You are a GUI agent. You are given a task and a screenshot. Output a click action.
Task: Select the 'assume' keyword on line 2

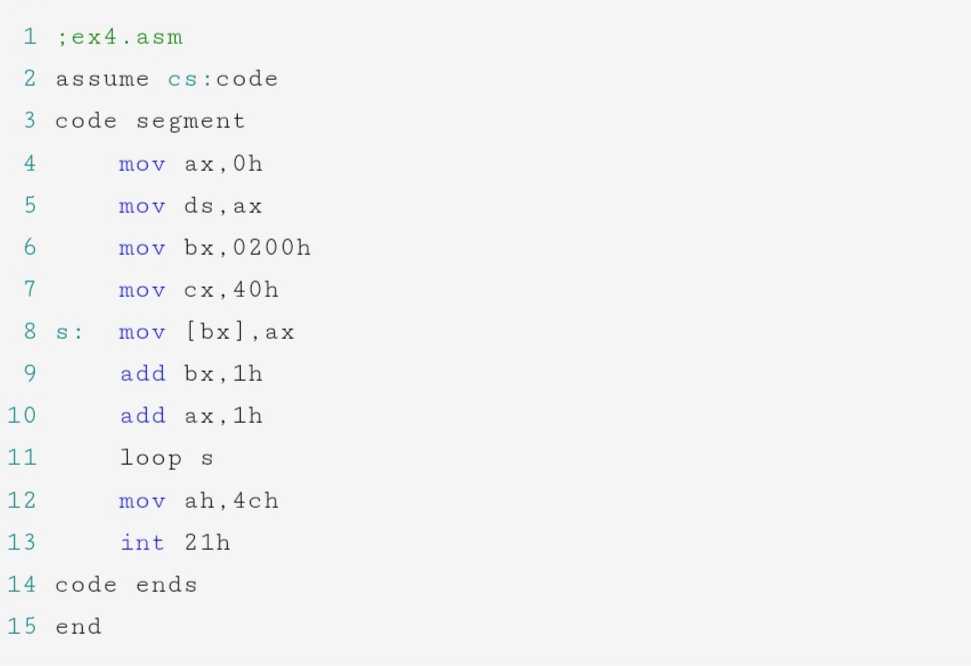click(x=102, y=79)
